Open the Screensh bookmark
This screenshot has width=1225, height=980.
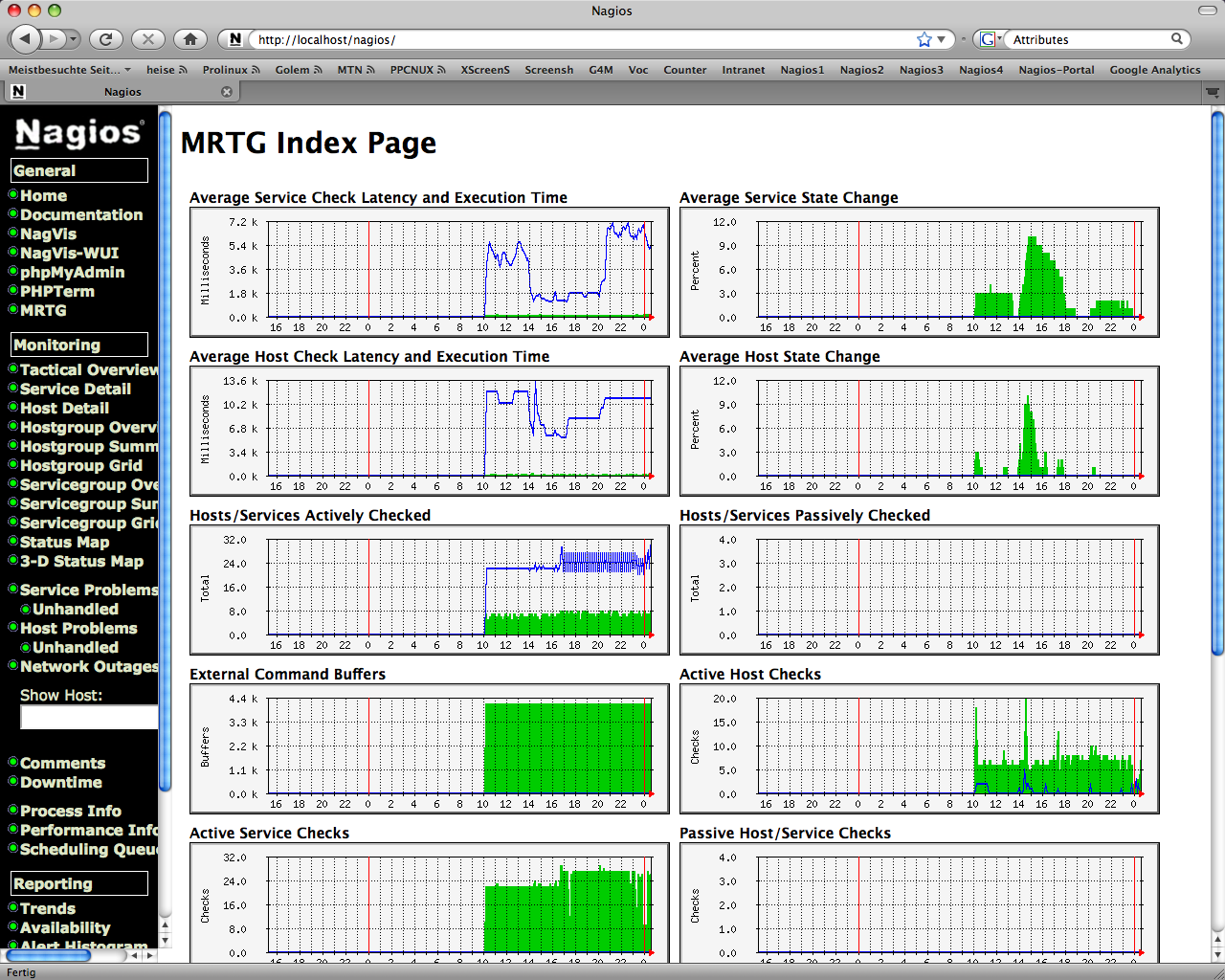click(x=549, y=70)
